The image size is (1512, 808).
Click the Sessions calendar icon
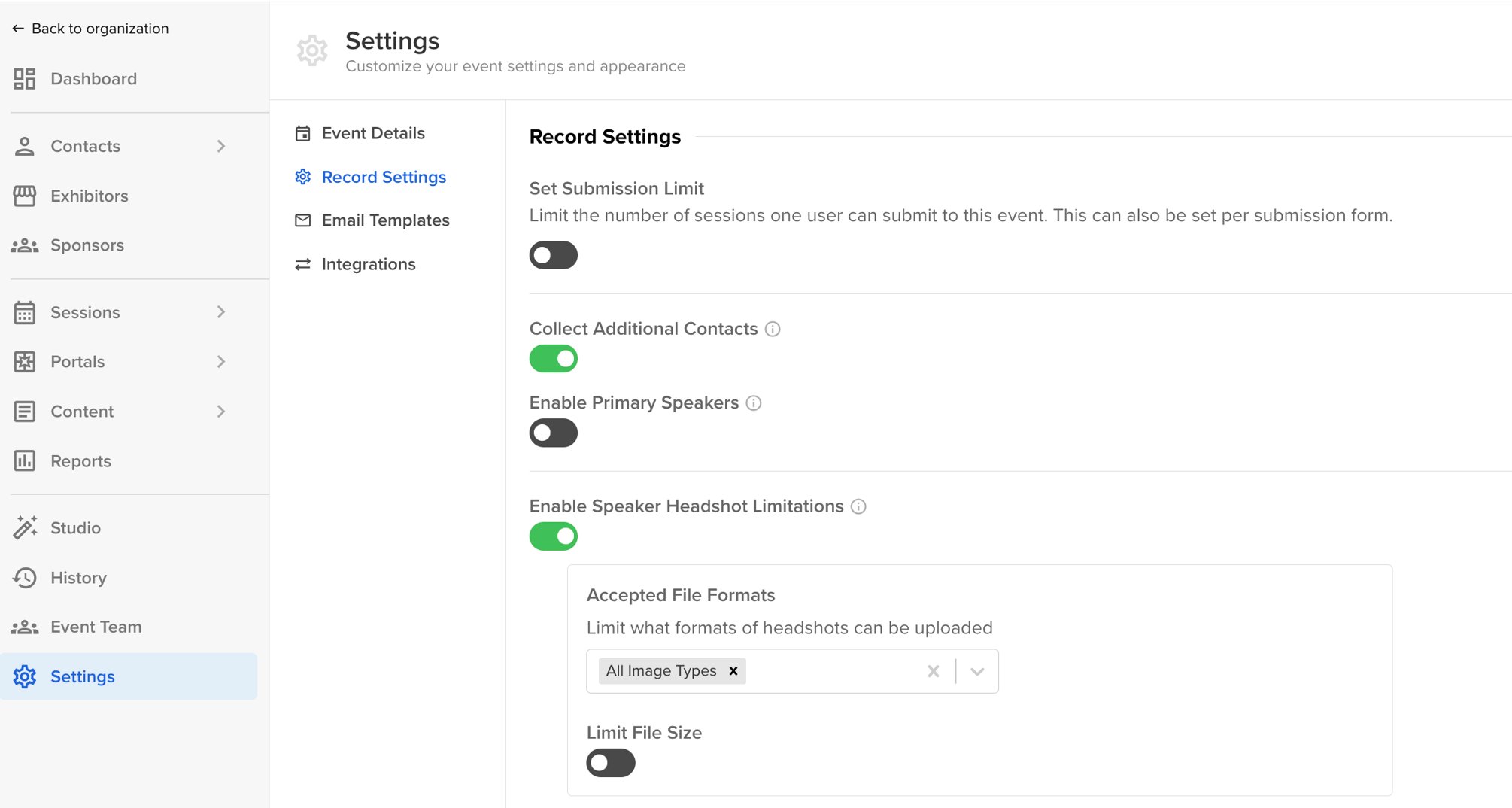[x=25, y=312]
